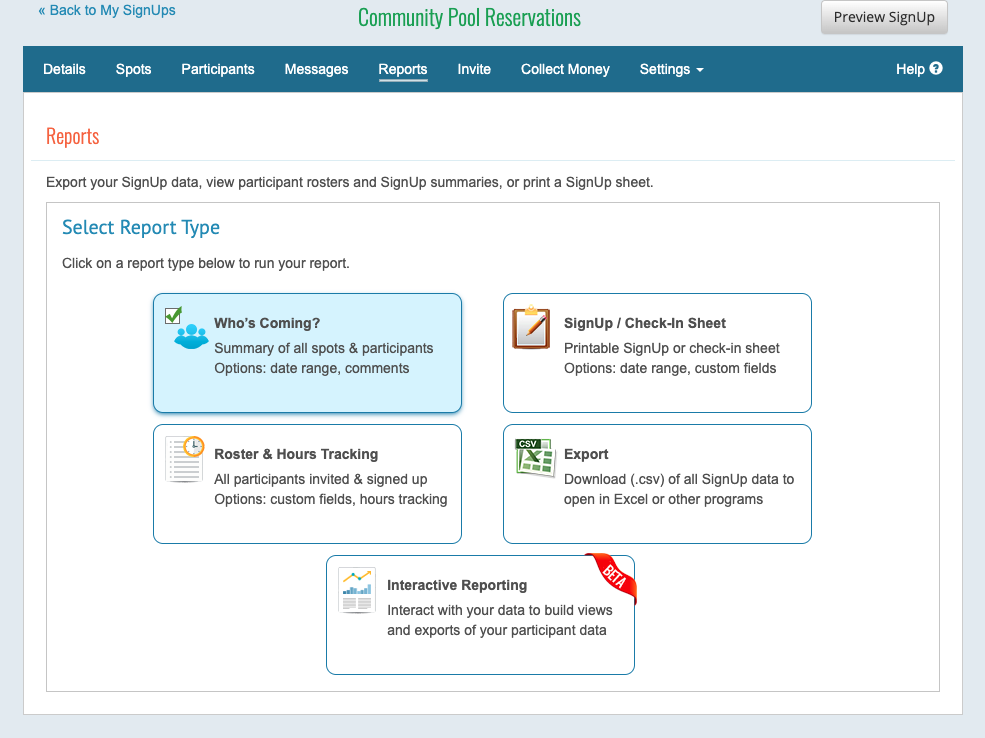Expand the Settings dropdown menu
The image size is (985, 738).
tap(671, 69)
